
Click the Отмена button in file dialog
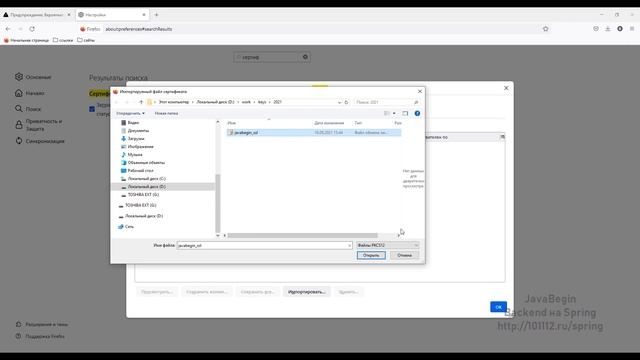coord(404,255)
